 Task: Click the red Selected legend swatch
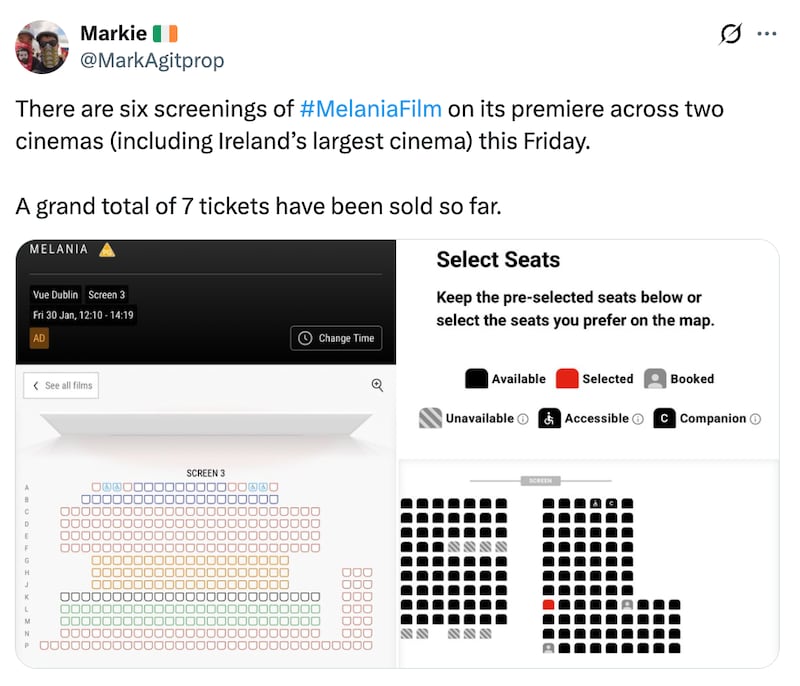[567, 379]
